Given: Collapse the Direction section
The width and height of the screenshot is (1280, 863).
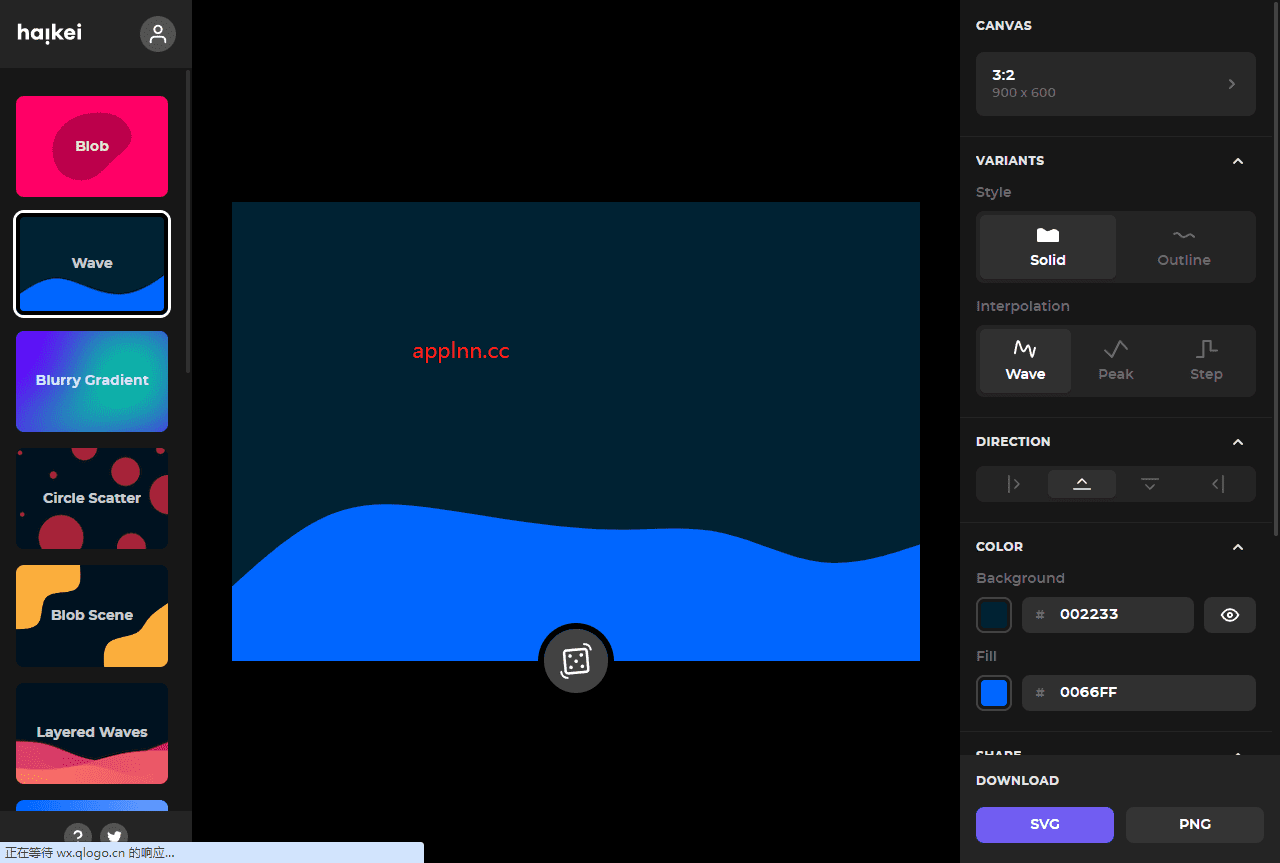Looking at the screenshot, I should pos(1238,442).
